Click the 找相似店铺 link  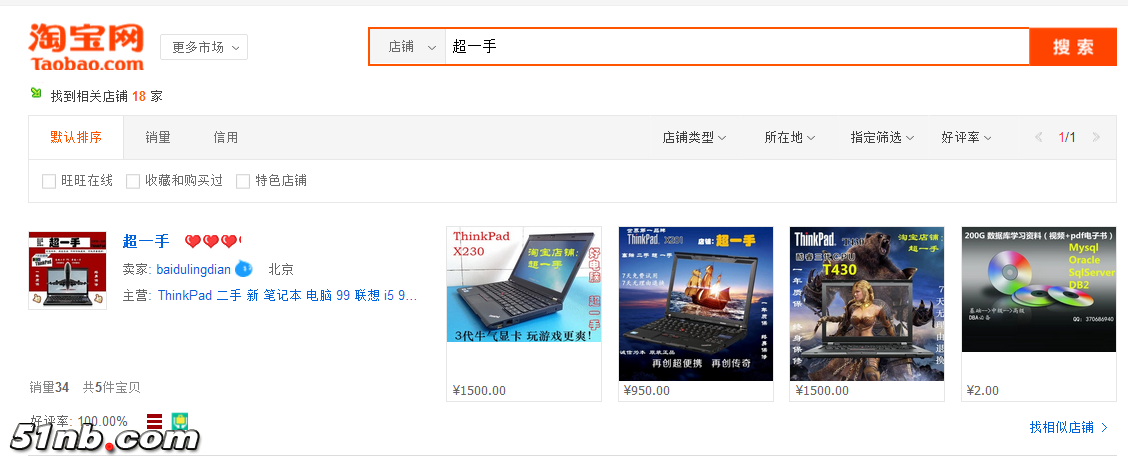(x=1069, y=427)
